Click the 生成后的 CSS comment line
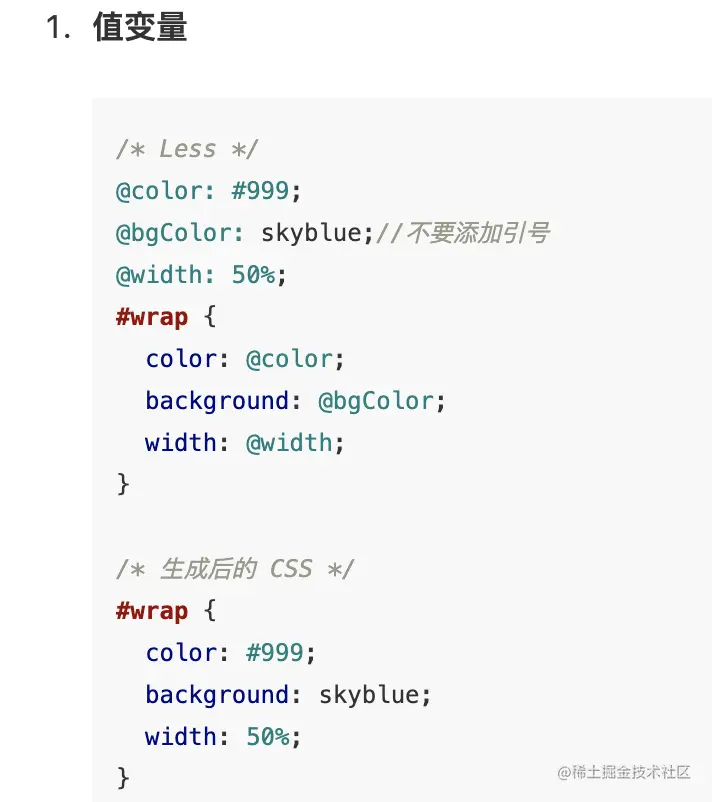Image resolution: width=712 pixels, height=802 pixels. pyautogui.click(x=235, y=569)
